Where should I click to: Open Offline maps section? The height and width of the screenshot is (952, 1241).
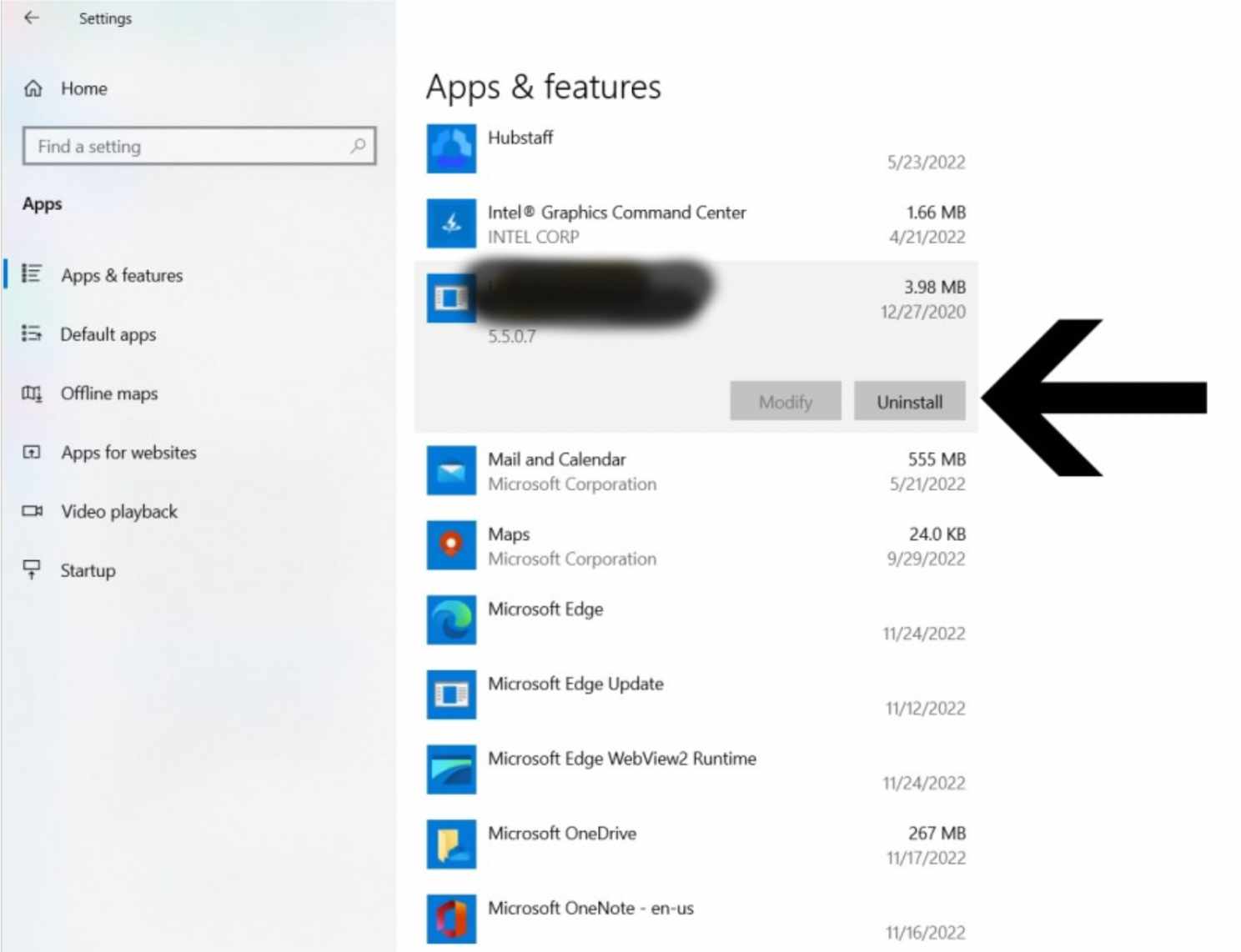(109, 393)
